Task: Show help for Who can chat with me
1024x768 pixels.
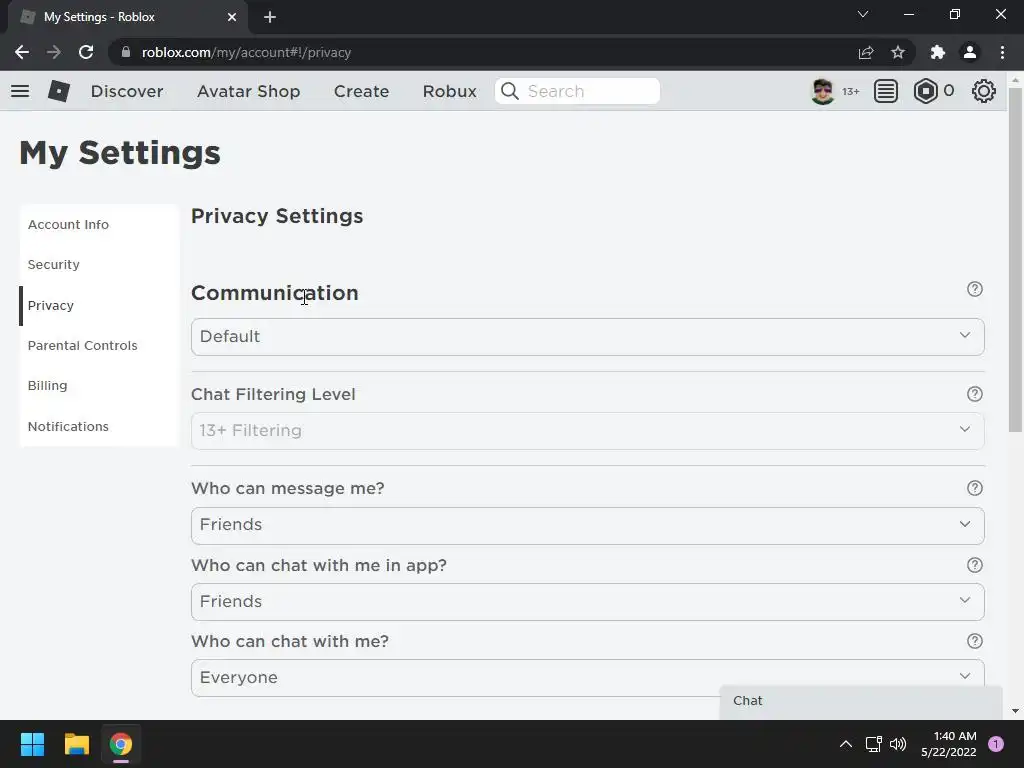Action: click(x=974, y=641)
